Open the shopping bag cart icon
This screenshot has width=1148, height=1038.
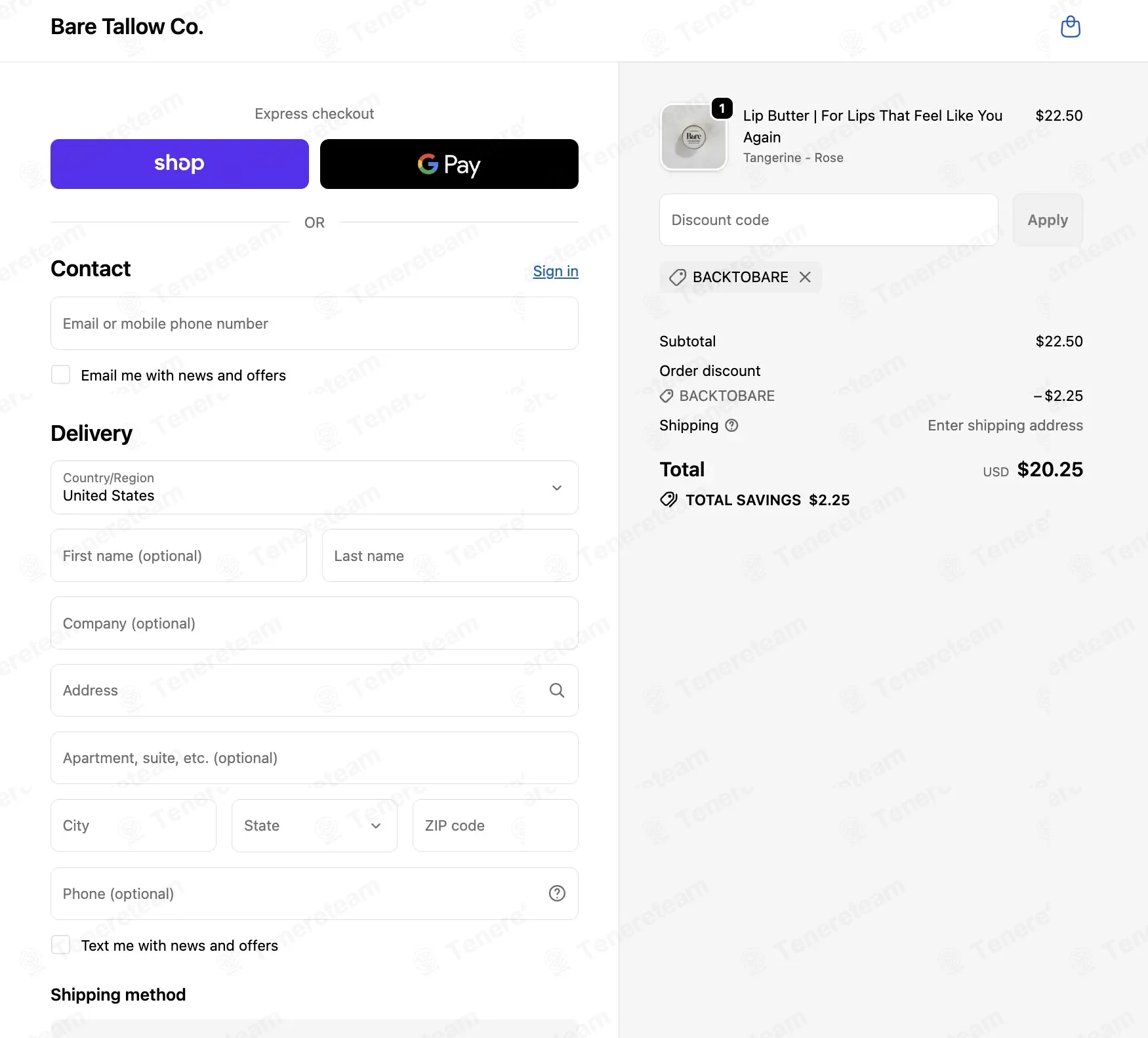(1071, 27)
